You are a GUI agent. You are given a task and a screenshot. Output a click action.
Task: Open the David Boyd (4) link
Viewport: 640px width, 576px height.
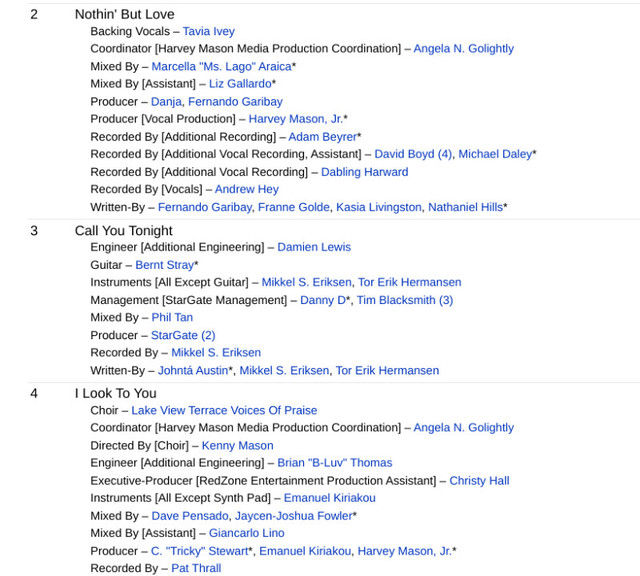click(x=413, y=154)
